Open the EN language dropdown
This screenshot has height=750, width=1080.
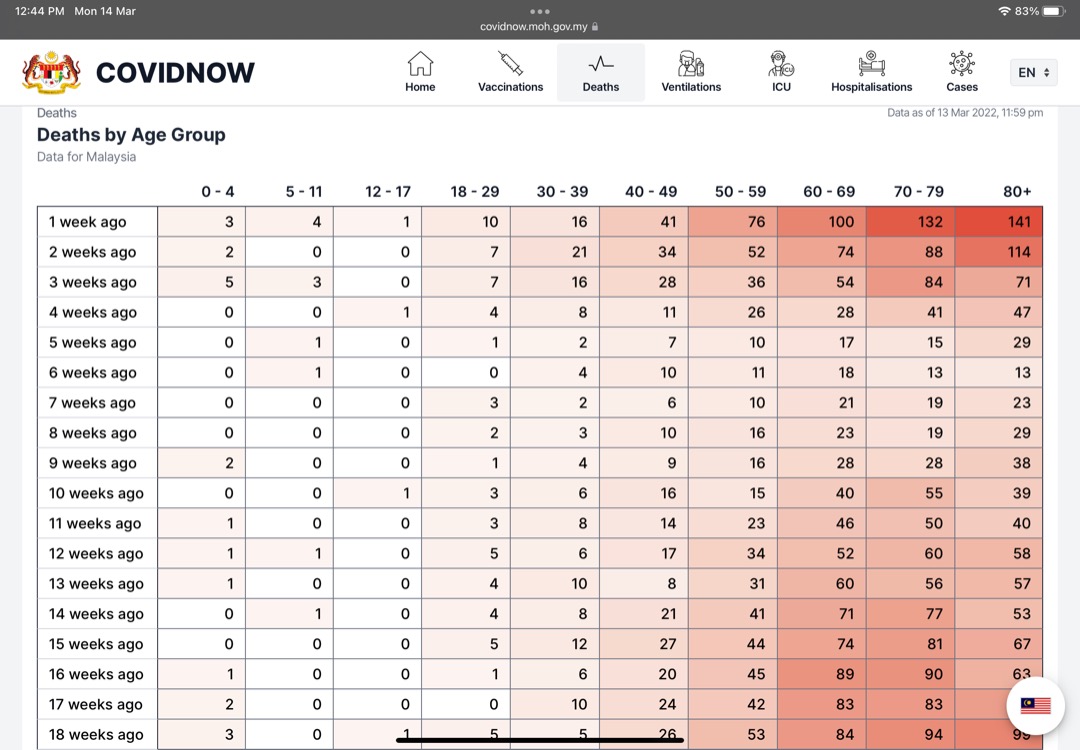click(1033, 72)
